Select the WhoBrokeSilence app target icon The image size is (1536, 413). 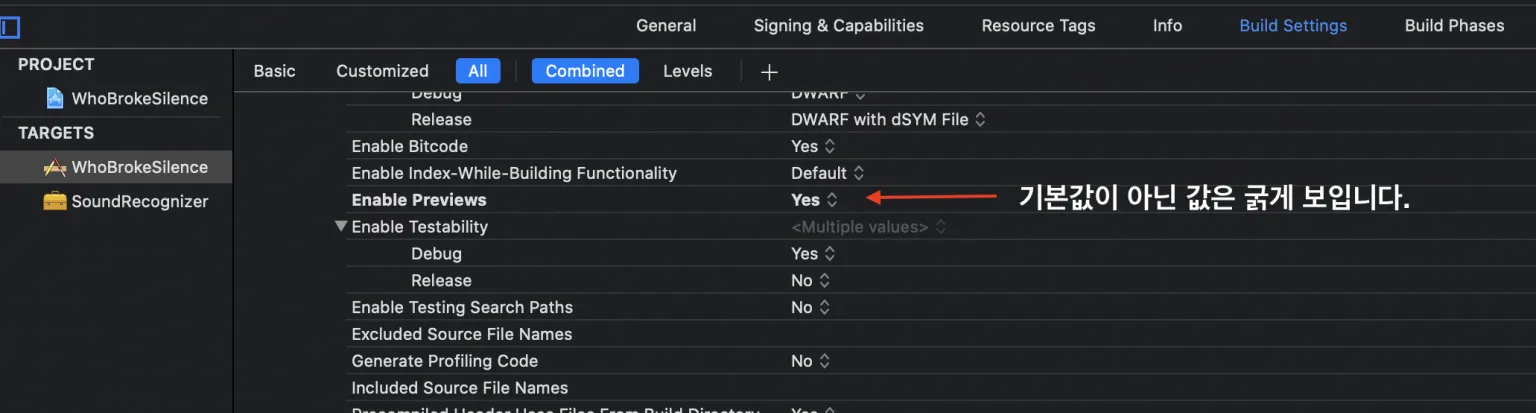55,167
